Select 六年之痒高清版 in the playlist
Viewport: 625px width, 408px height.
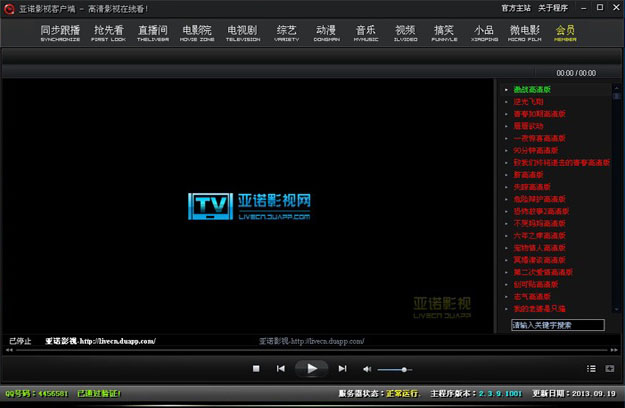539,235
